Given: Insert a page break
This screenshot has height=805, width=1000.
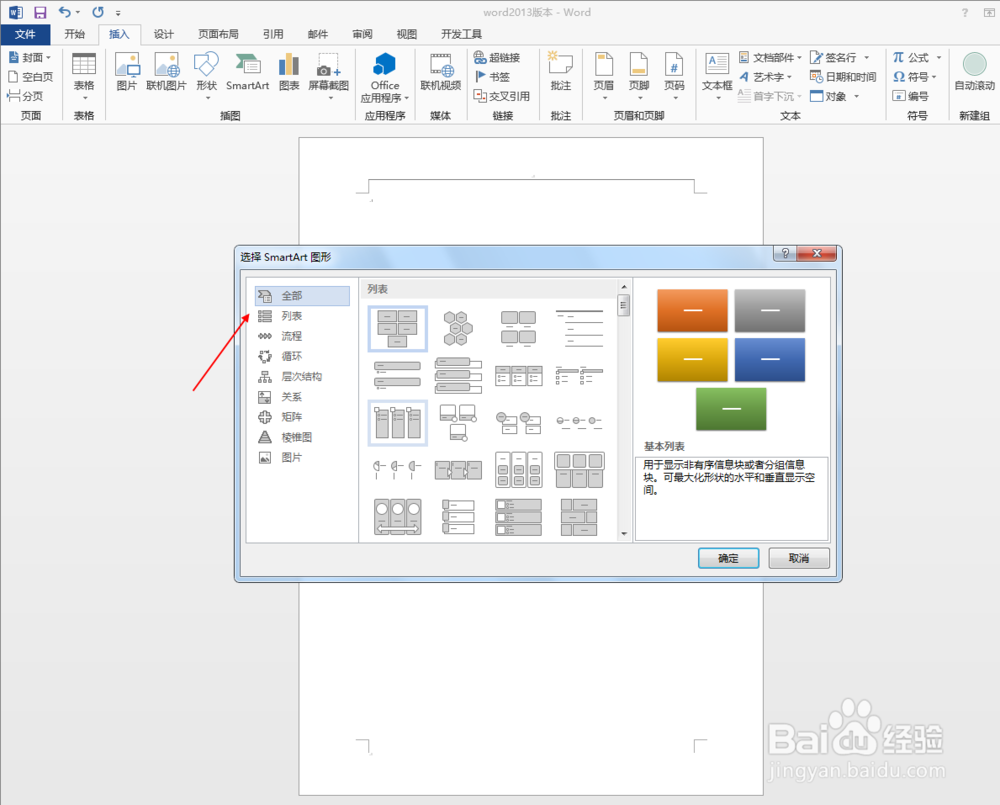Looking at the screenshot, I should tap(25, 96).
